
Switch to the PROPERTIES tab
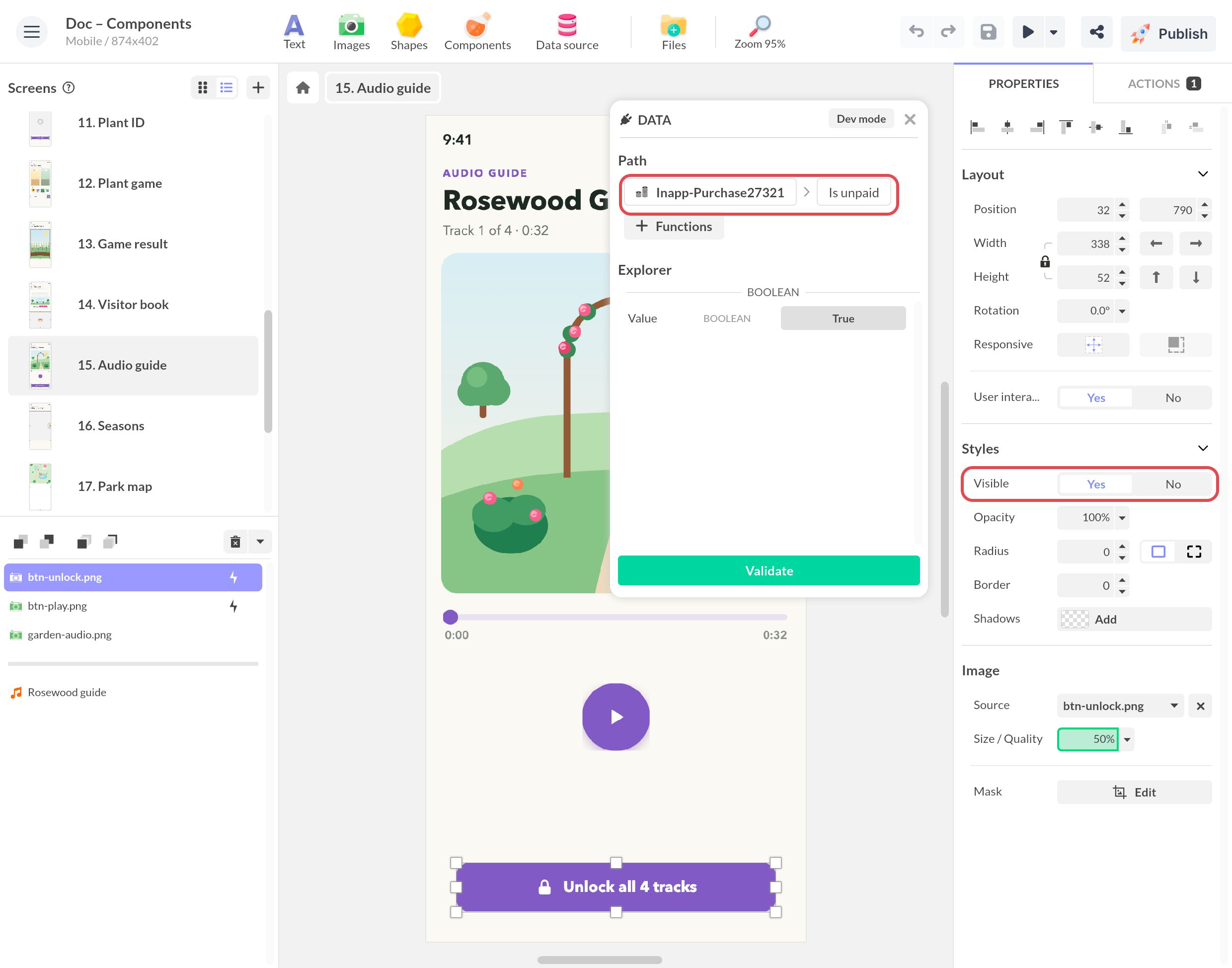1023,83
